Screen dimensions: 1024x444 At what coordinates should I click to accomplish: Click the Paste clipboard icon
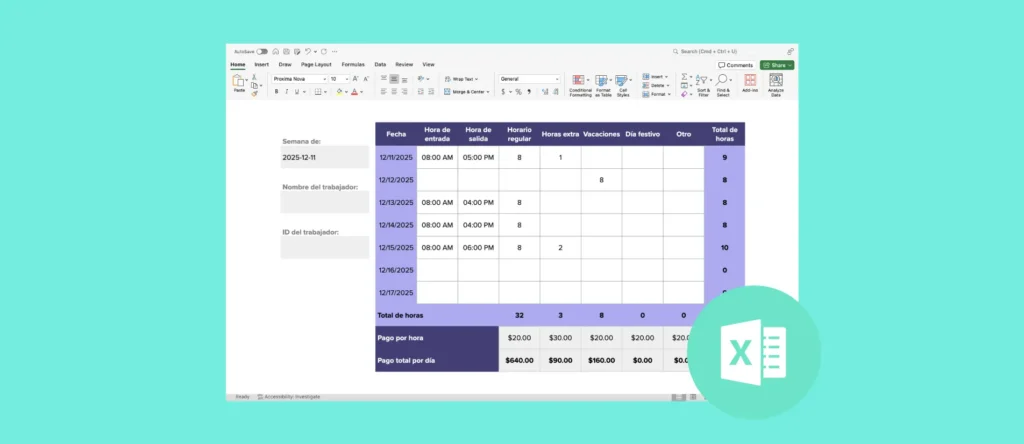pyautogui.click(x=239, y=81)
